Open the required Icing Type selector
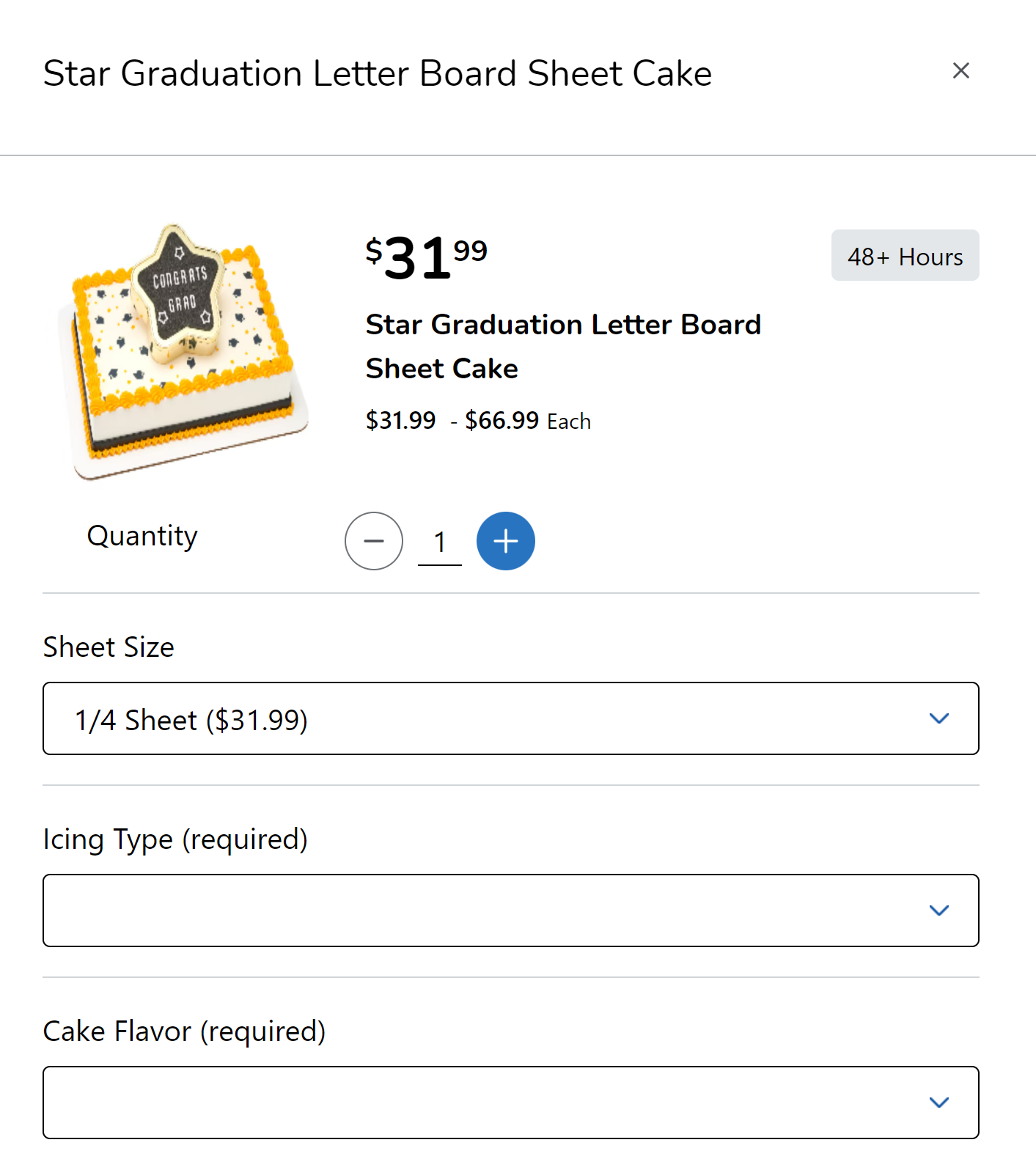The height and width of the screenshot is (1159, 1036). tap(511, 910)
